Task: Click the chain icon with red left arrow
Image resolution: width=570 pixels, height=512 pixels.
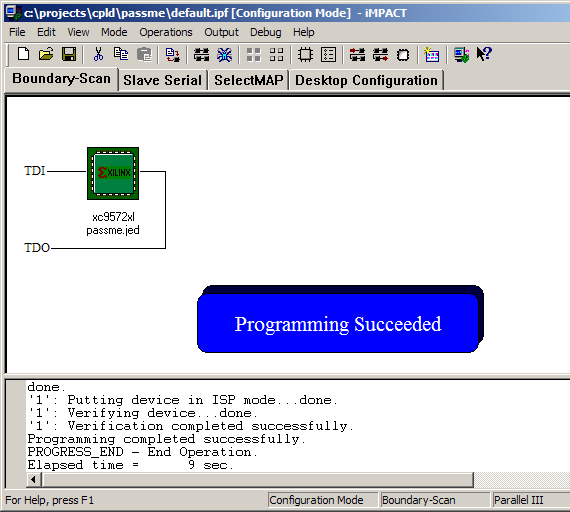Action: click(x=357, y=55)
